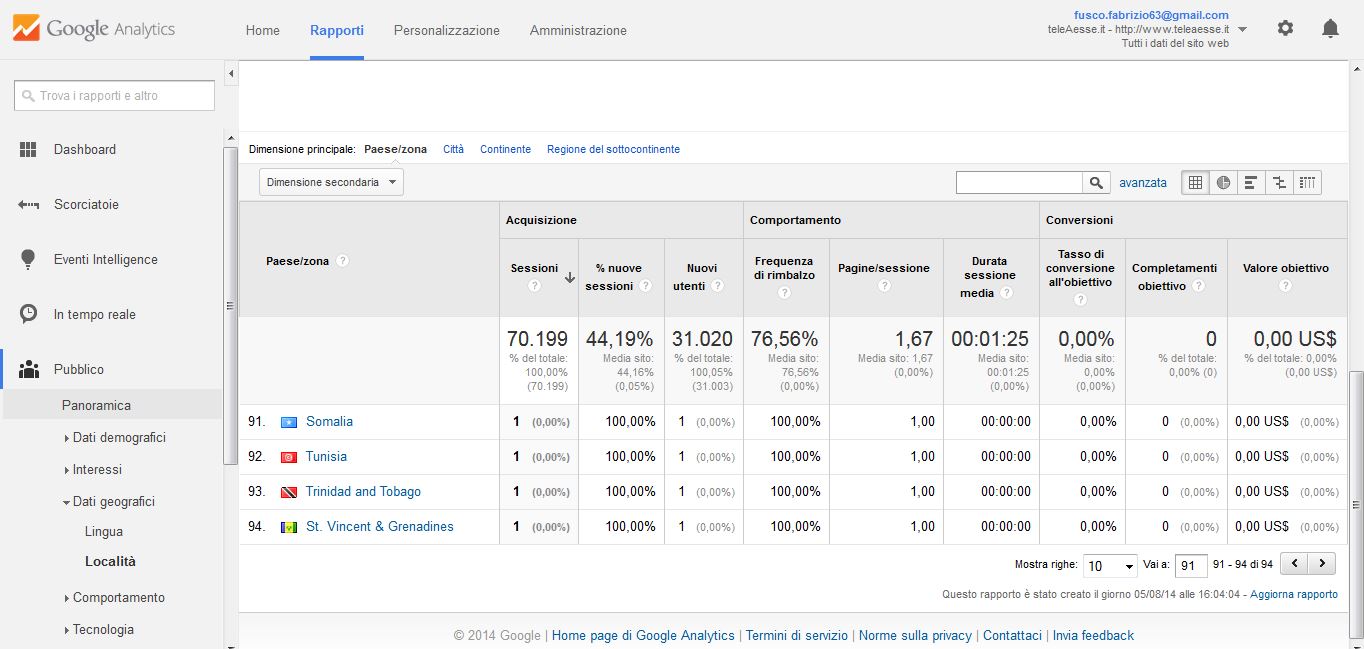Sort table by Sessioni column arrow
1364x649 pixels.
pos(570,278)
